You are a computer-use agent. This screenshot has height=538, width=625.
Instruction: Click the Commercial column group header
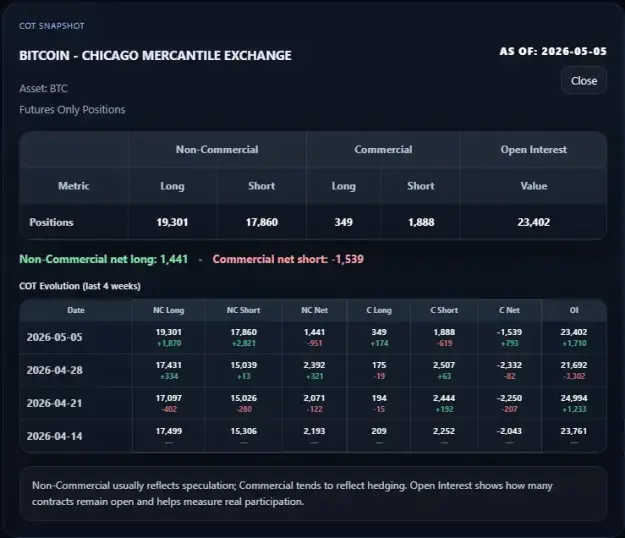(x=383, y=149)
